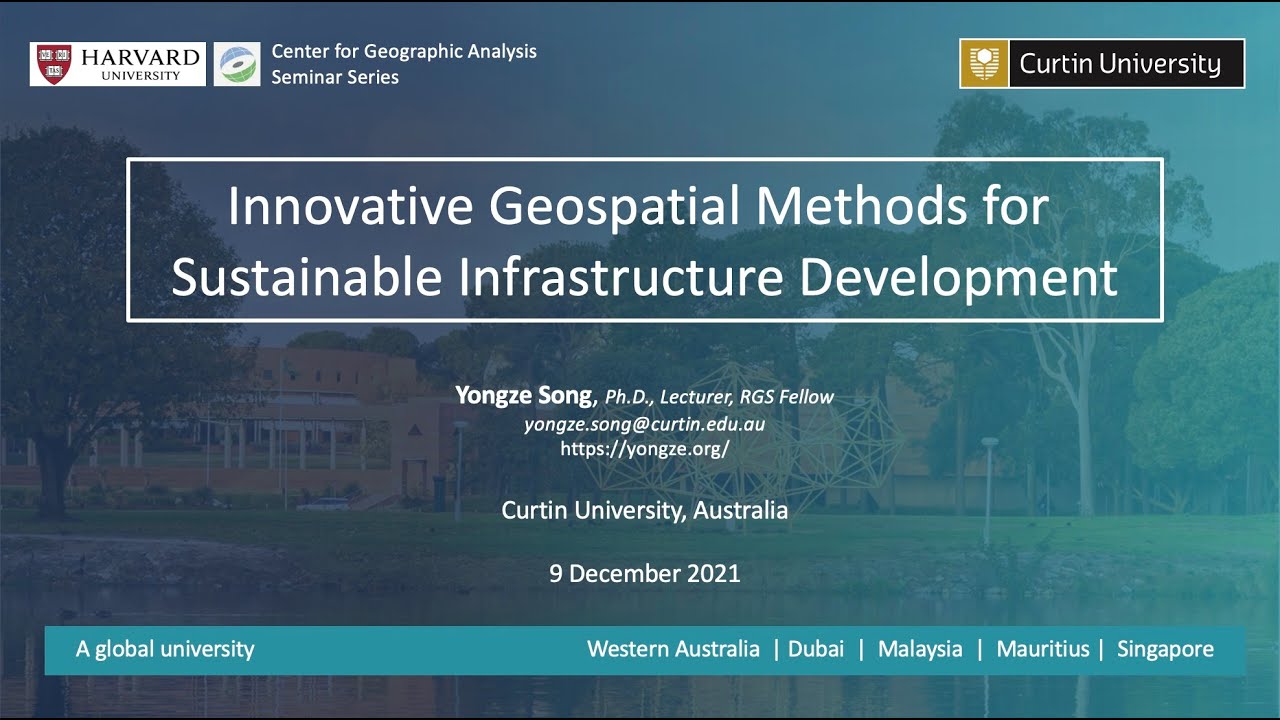The image size is (1280, 720).
Task: Click 'Center for Geographic Analysis' header text
Action: (404, 51)
